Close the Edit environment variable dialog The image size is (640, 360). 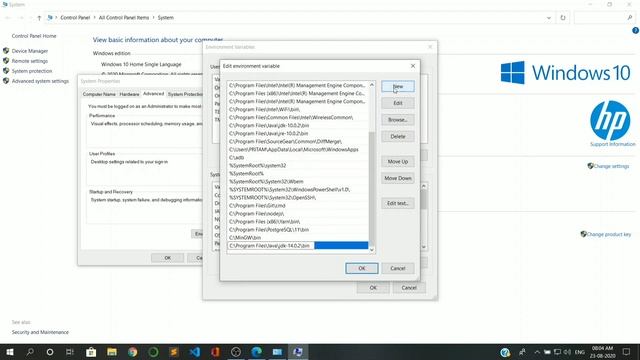pos(413,66)
